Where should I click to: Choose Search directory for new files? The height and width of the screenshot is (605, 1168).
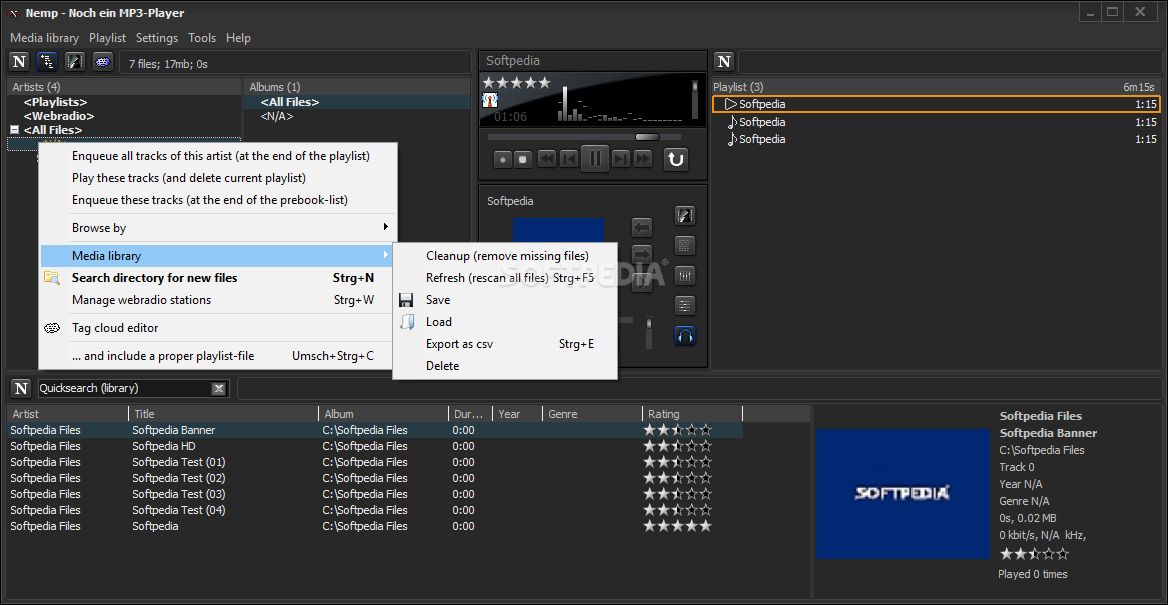(x=218, y=278)
